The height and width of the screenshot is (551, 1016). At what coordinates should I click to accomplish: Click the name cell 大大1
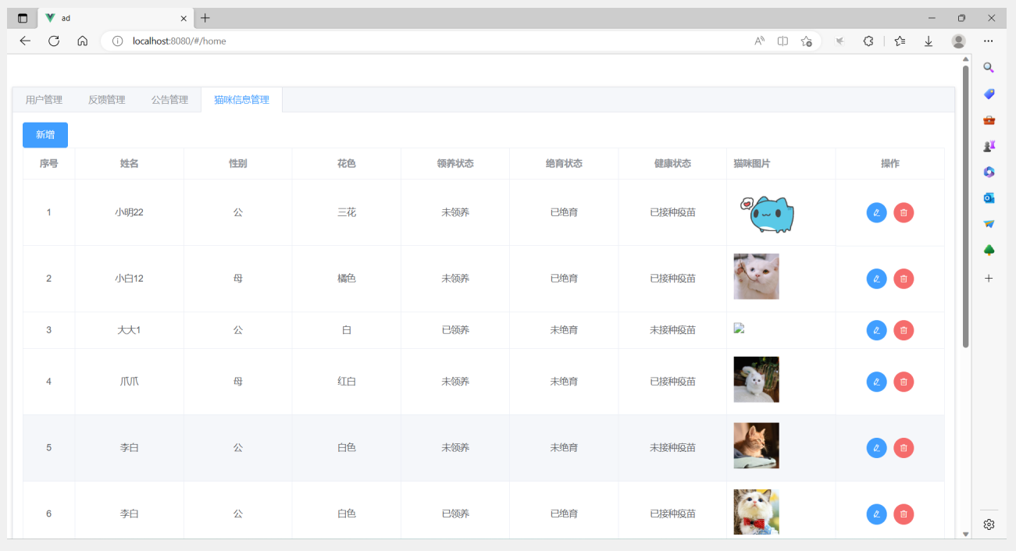129,330
